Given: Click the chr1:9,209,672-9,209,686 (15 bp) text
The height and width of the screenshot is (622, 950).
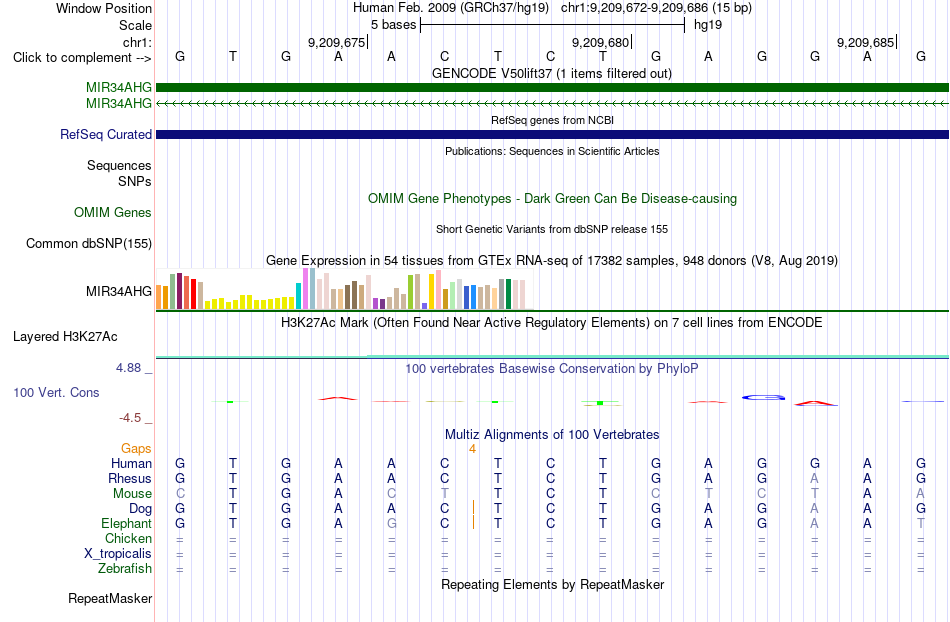Looking at the screenshot, I should tap(656, 8).
